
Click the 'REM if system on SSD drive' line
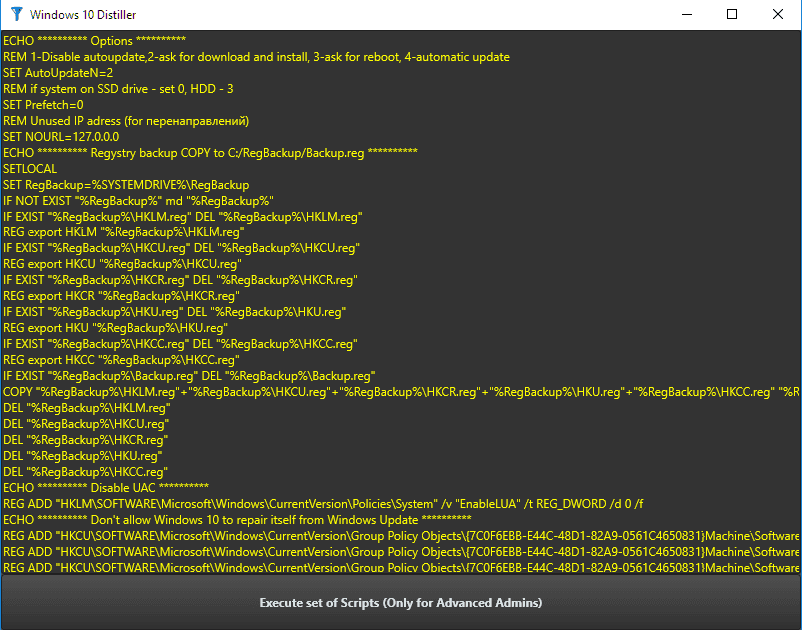click(118, 89)
